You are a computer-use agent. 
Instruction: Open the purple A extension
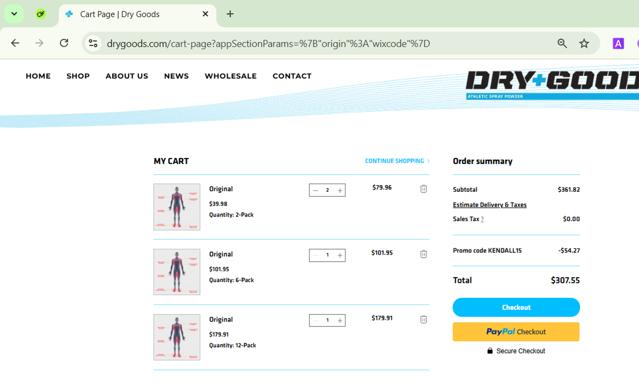coord(618,43)
